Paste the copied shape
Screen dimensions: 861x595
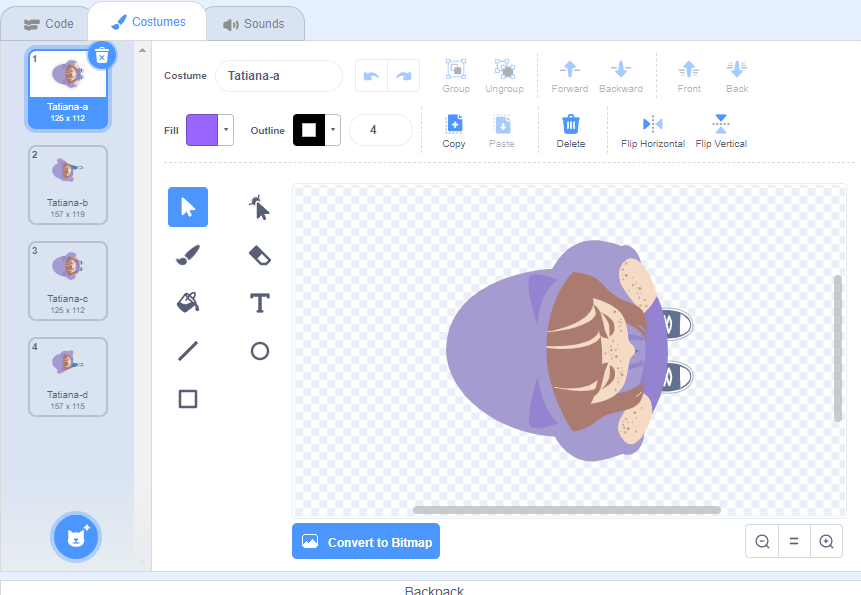(x=502, y=131)
